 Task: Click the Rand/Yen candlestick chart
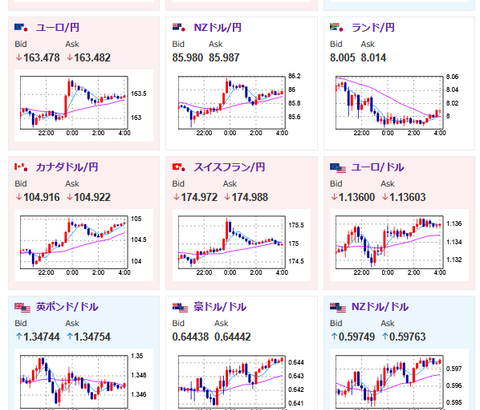pyautogui.click(x=399, y=105)
